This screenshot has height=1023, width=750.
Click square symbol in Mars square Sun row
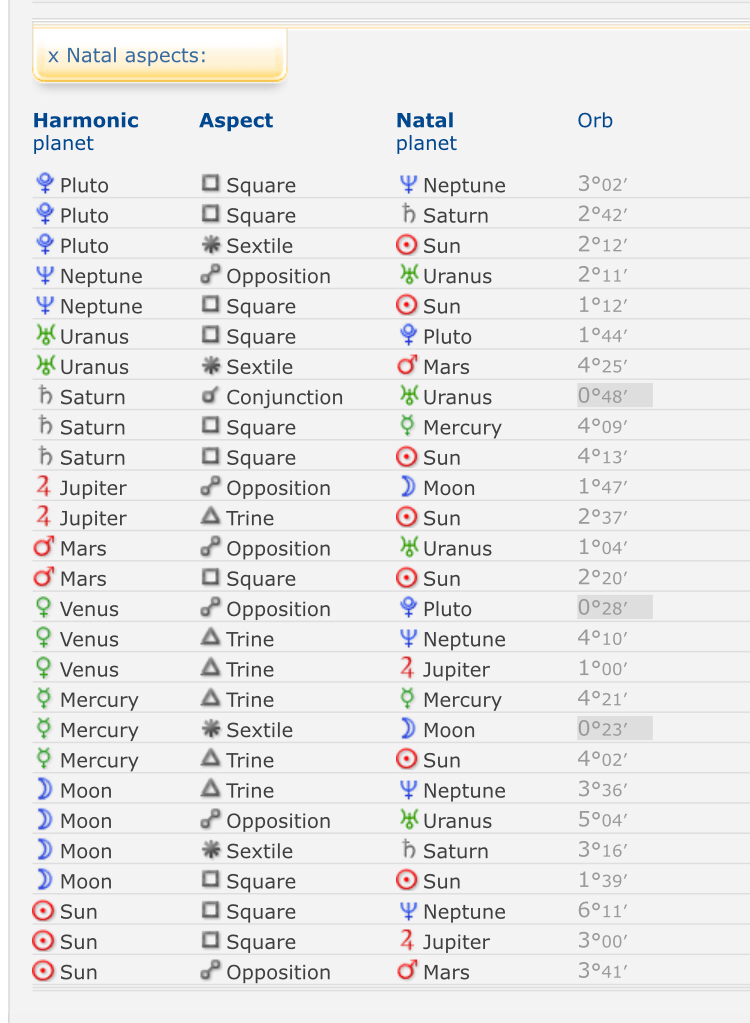[x=210, y=578]
